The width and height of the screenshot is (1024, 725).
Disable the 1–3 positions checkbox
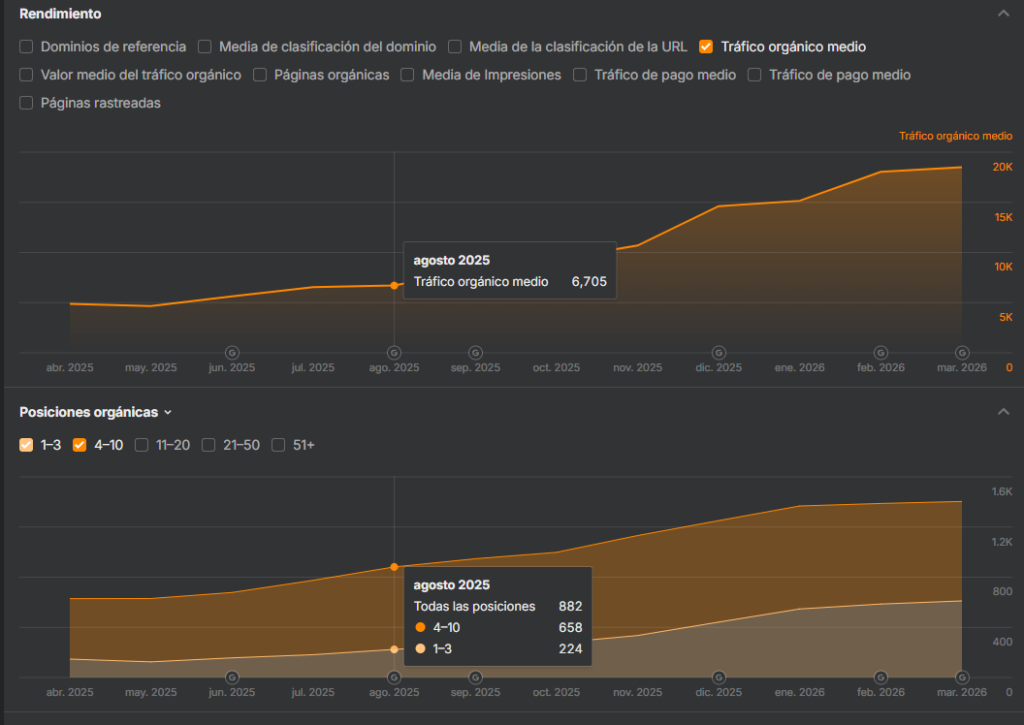pyautogui.click(x=27, y=445)
